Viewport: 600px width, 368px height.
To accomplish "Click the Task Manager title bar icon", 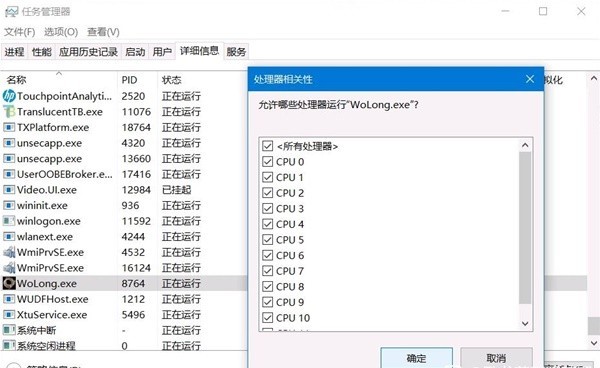I will 11,11.
